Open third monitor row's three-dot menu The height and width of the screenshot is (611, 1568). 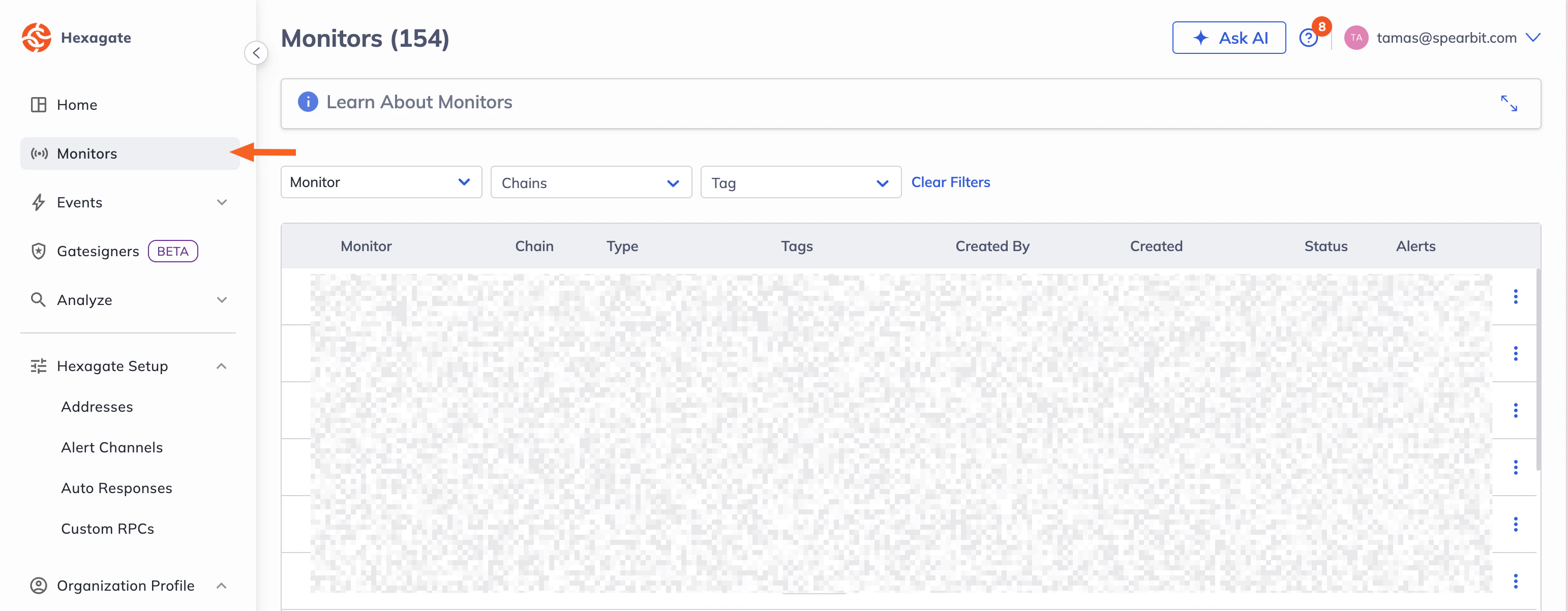(1515, 410)
